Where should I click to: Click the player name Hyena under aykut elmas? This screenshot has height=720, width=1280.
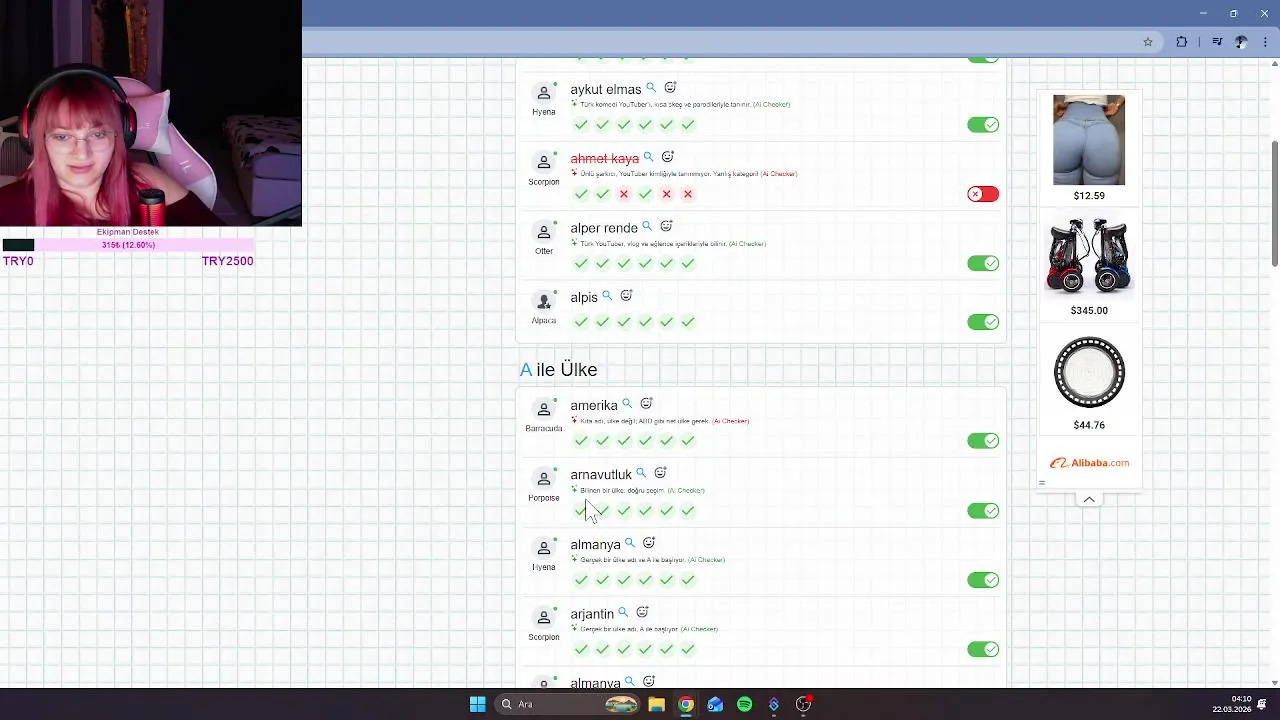[544, 112]
